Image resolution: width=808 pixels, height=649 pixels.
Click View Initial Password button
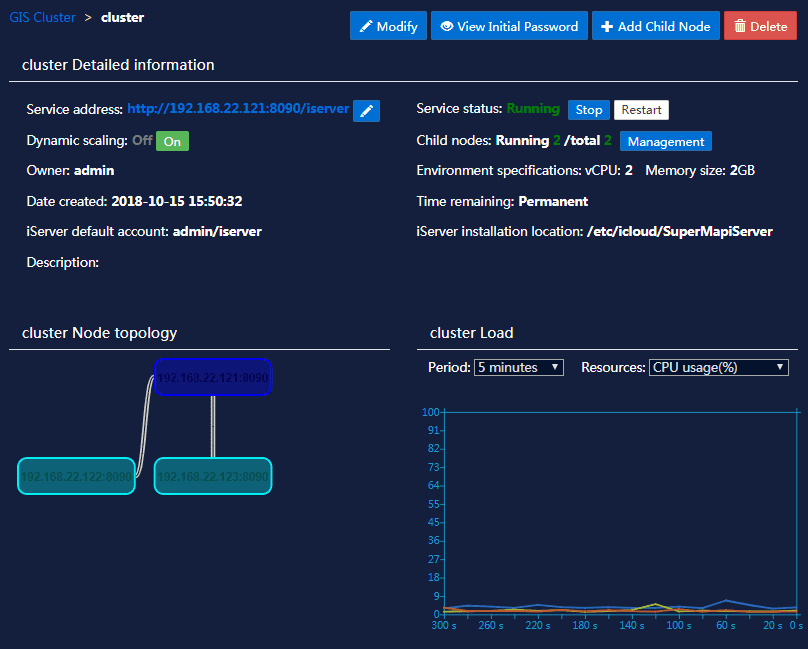pyautogui.click(x=509, y=26)
